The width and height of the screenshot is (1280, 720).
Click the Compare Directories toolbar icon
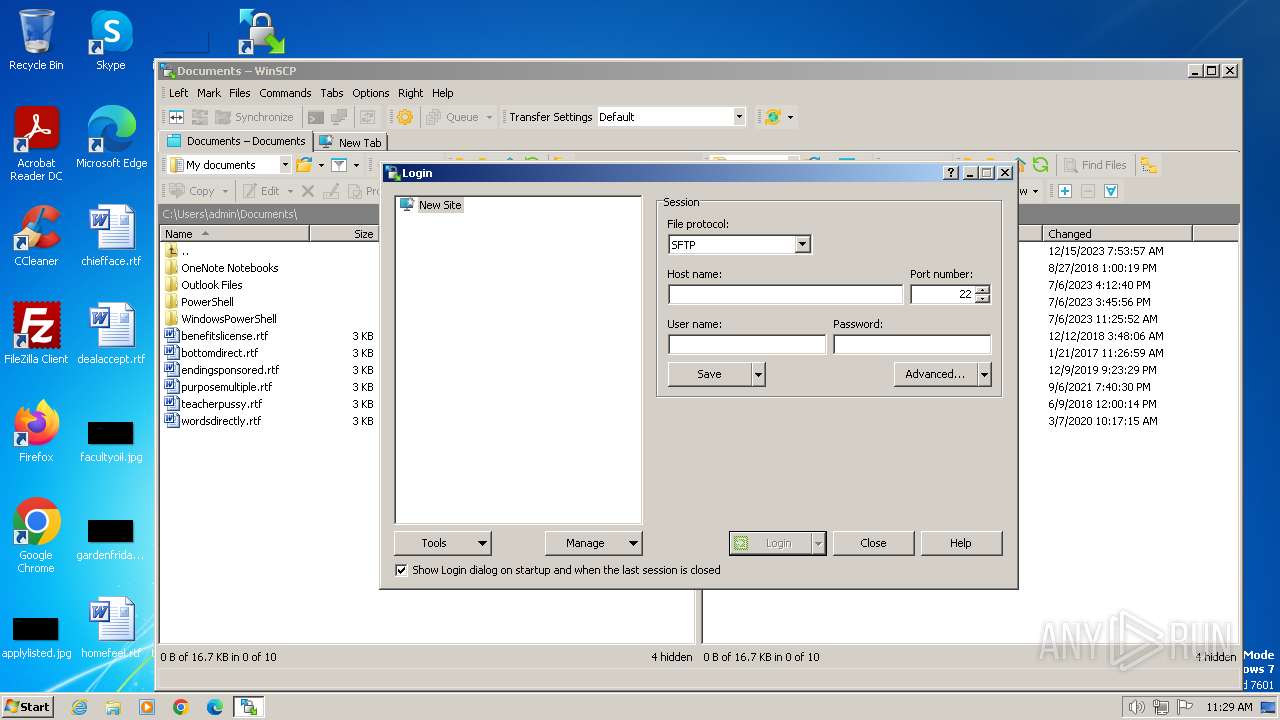coord(176,117)
